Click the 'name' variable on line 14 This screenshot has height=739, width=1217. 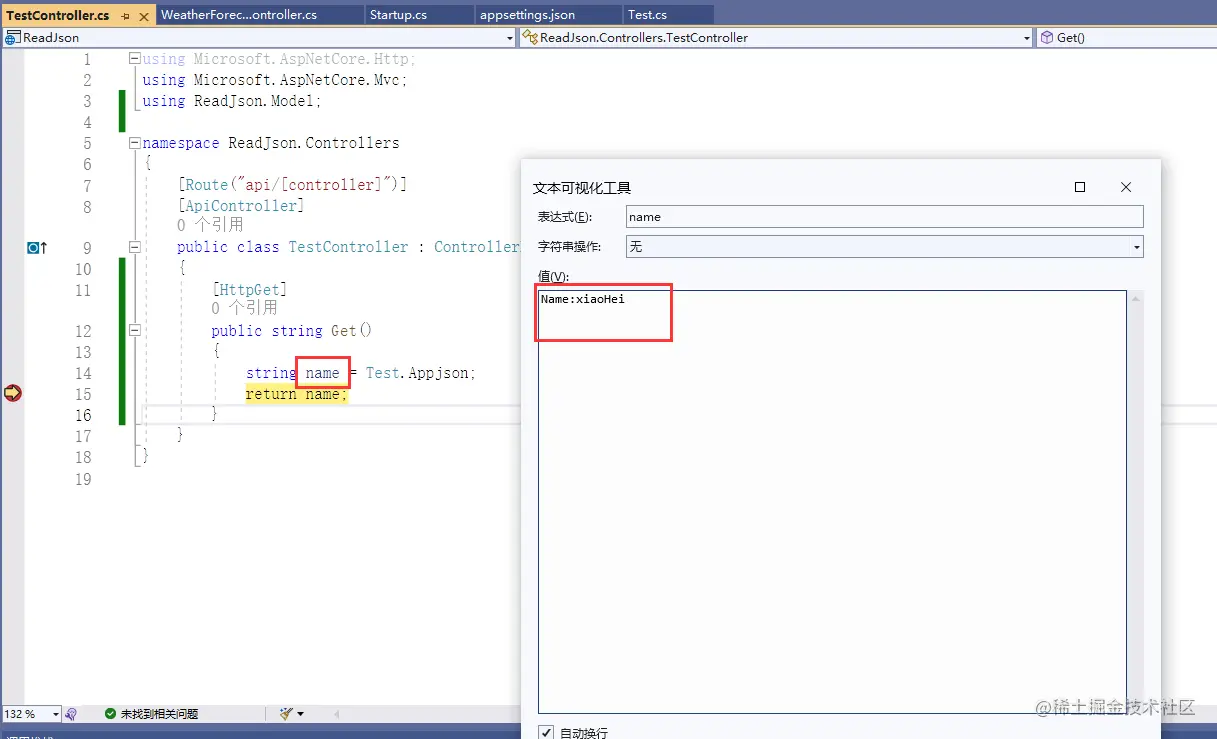point(322,373)
